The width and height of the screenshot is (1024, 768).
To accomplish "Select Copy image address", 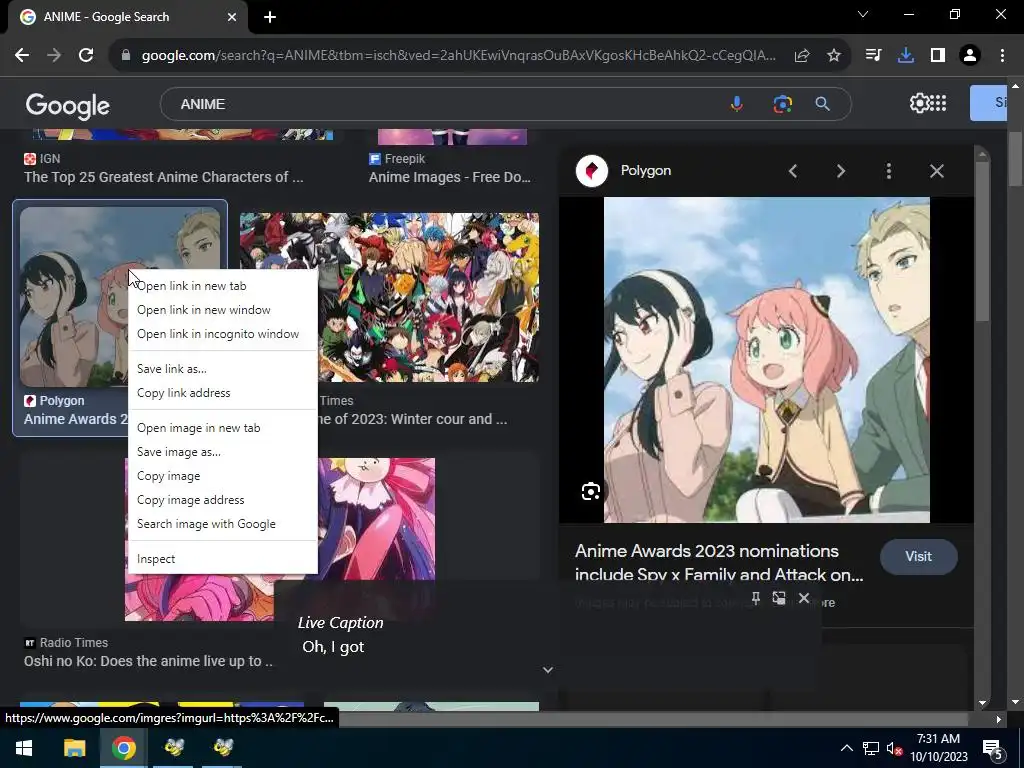I will [223, 500].
